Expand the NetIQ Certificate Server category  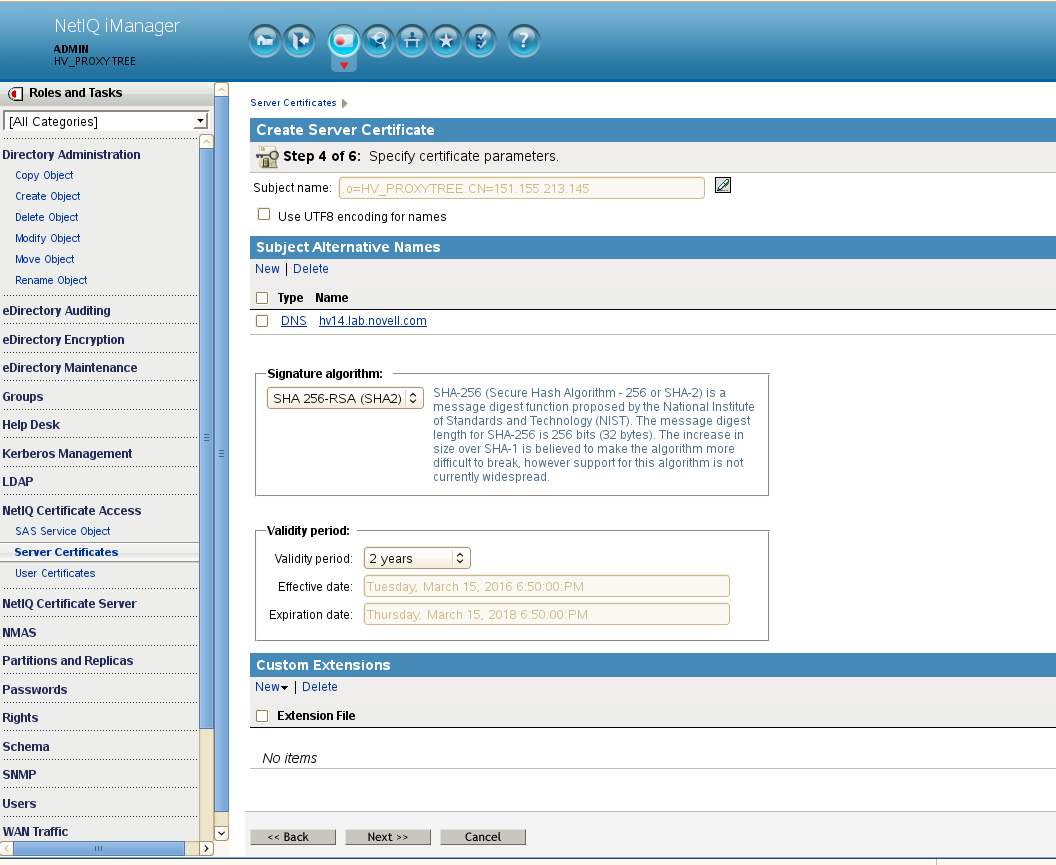pyautogui.click(x=69, y=604)
